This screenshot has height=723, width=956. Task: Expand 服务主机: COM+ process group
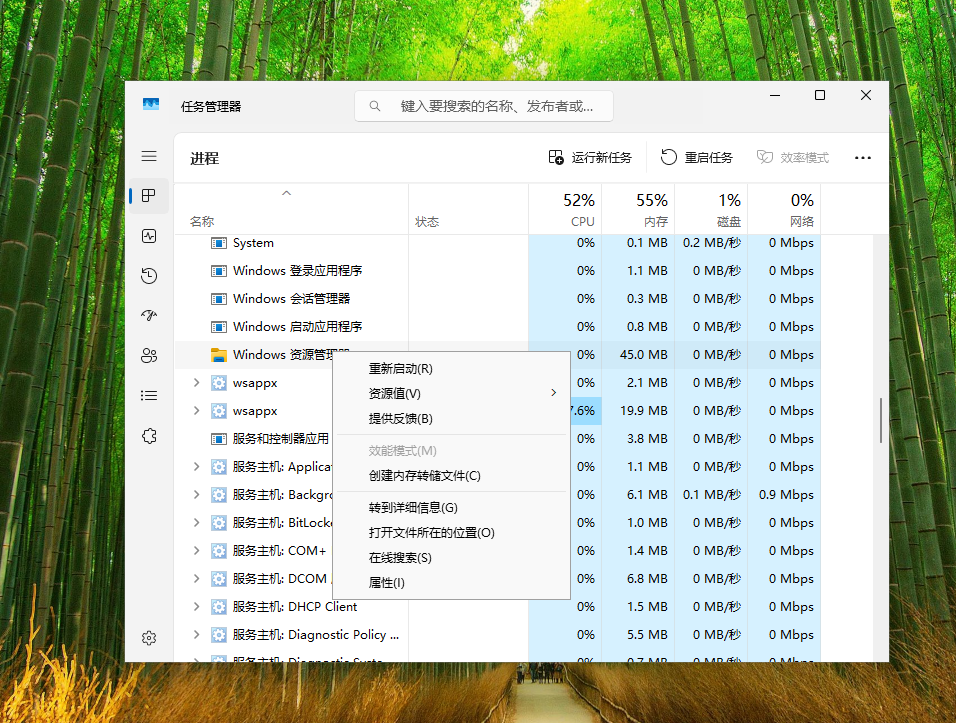196,550
